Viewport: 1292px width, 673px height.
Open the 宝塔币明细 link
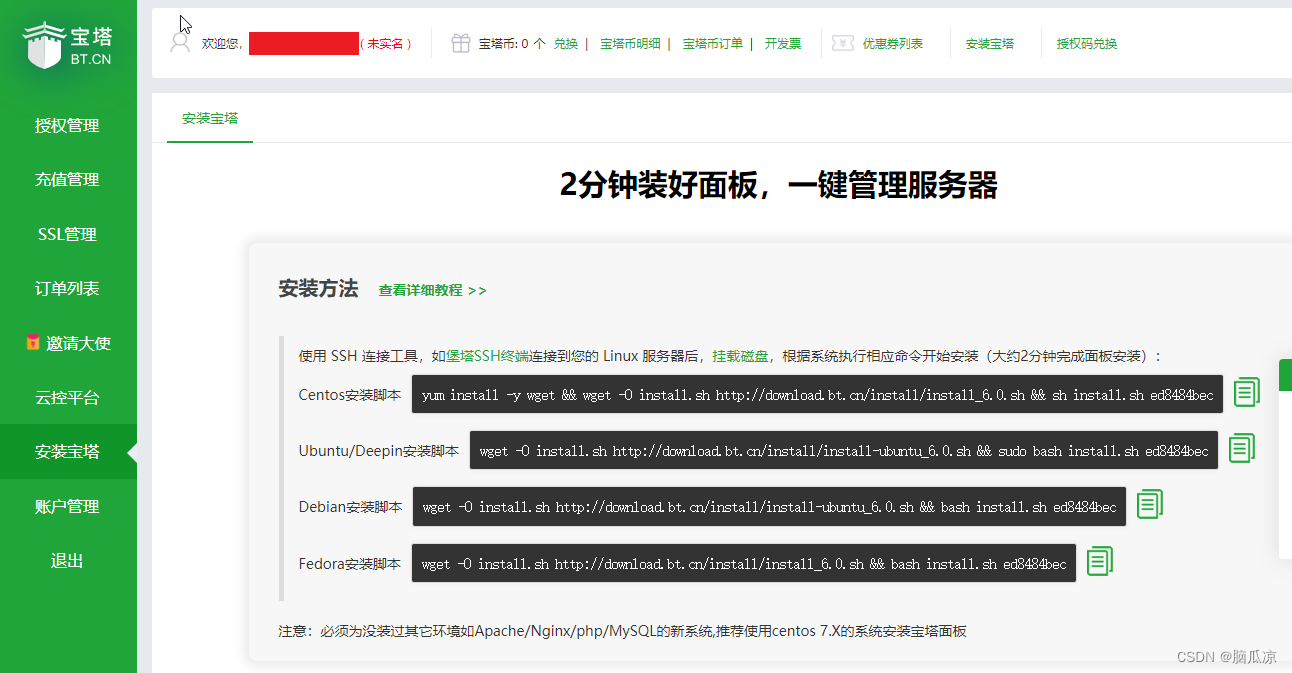point(630,44)
